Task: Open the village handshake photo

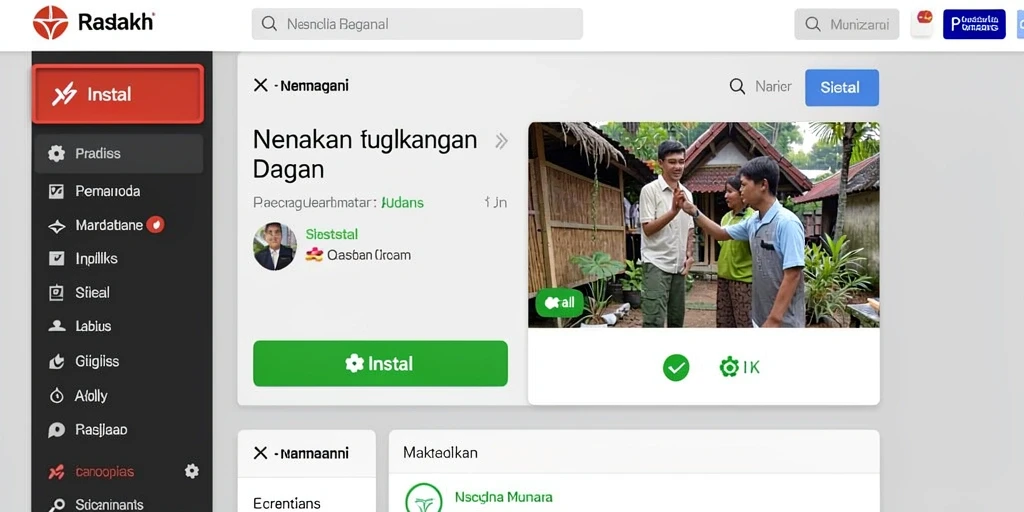Action: tap(704, 225)
